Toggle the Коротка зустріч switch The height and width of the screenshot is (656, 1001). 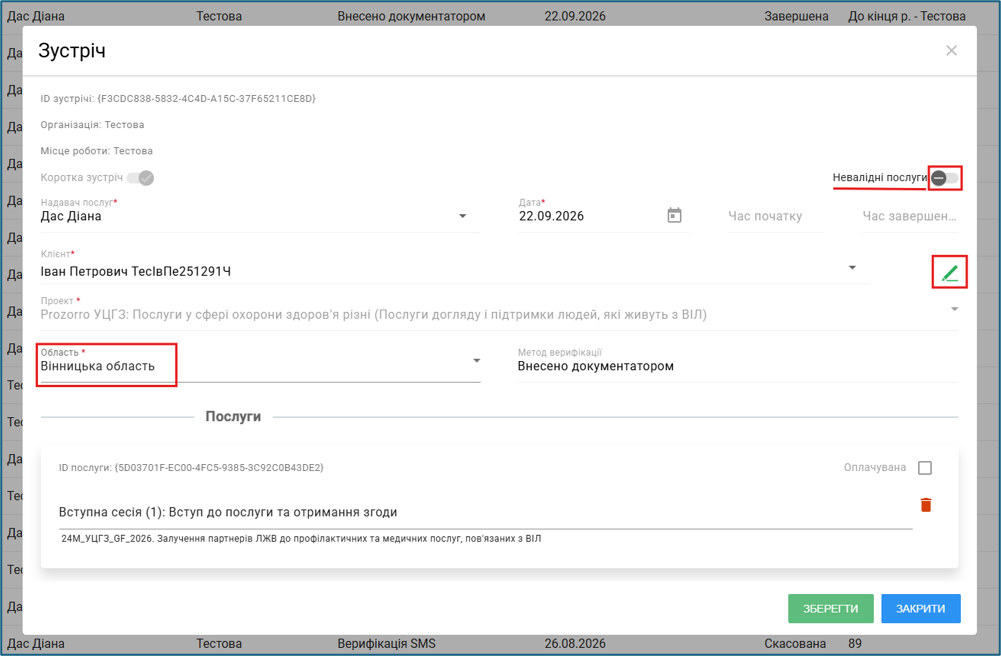[140, 177]
